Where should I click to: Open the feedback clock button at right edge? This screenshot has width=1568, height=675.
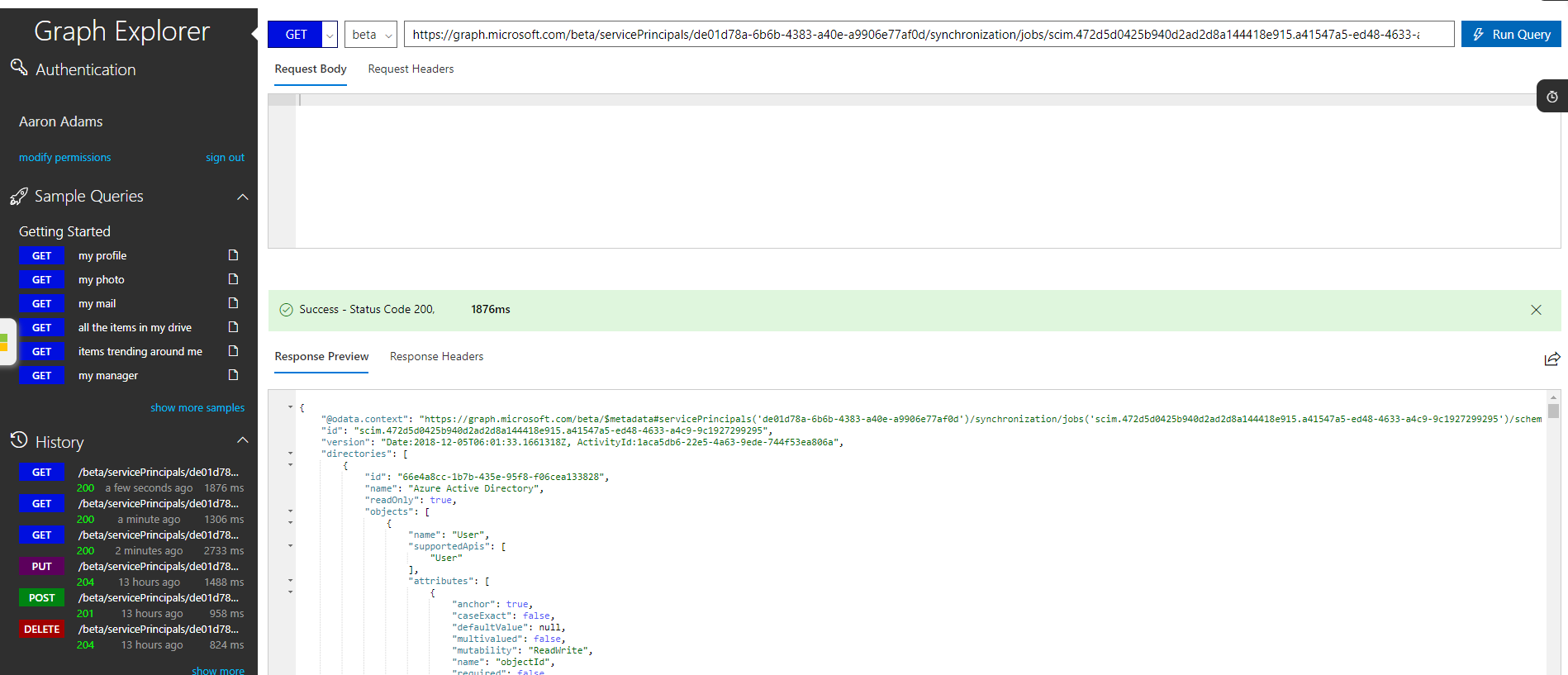pos(1552,97)
